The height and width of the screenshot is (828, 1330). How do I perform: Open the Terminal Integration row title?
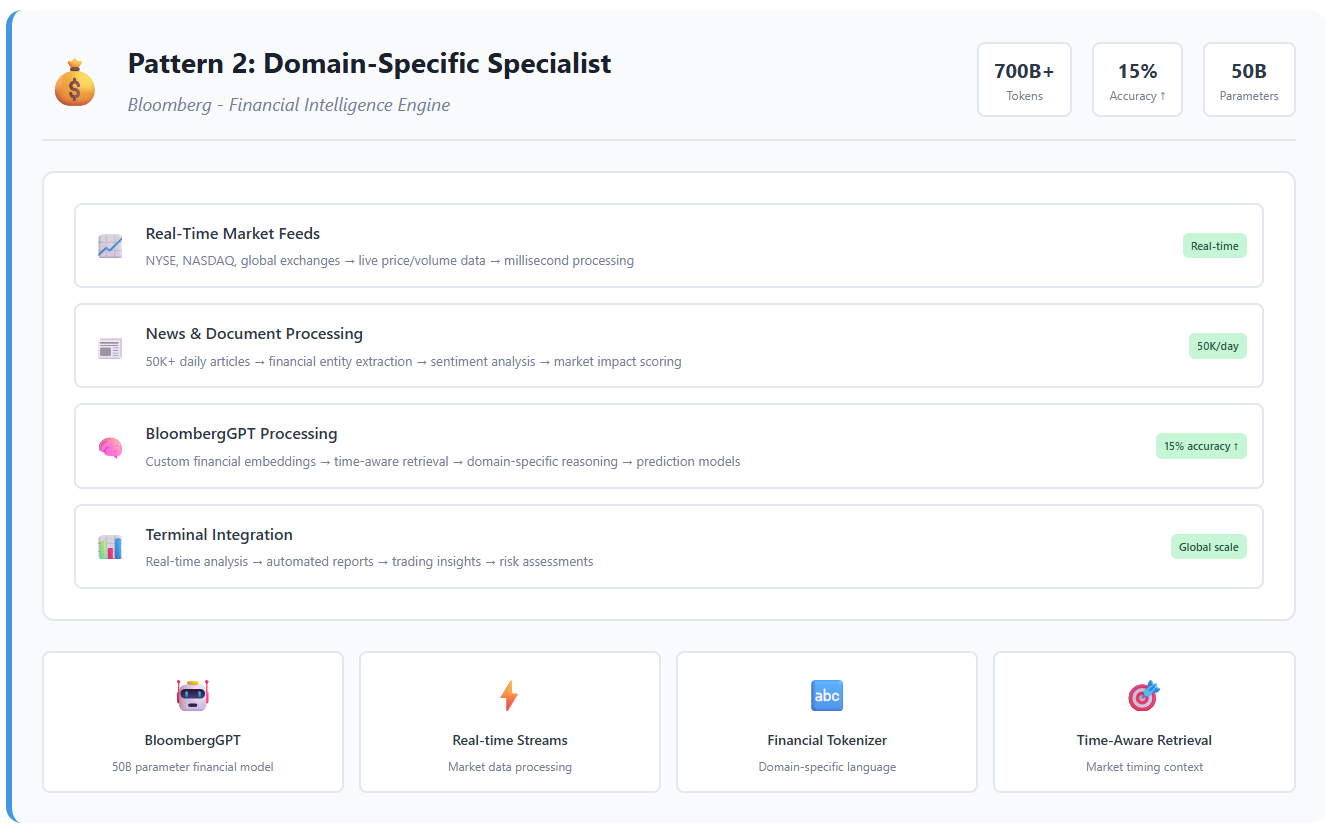pyautogui.click(x=219, y=535)
